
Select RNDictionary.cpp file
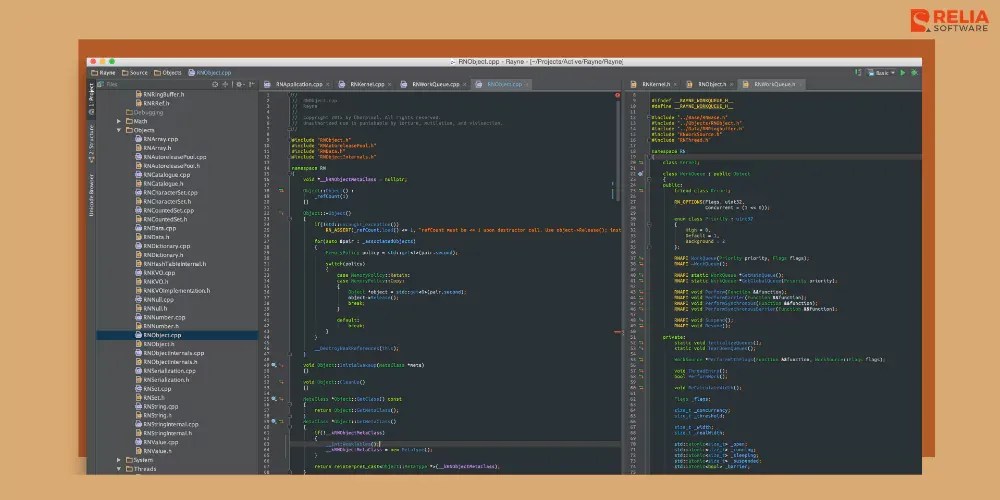point(162,246)
